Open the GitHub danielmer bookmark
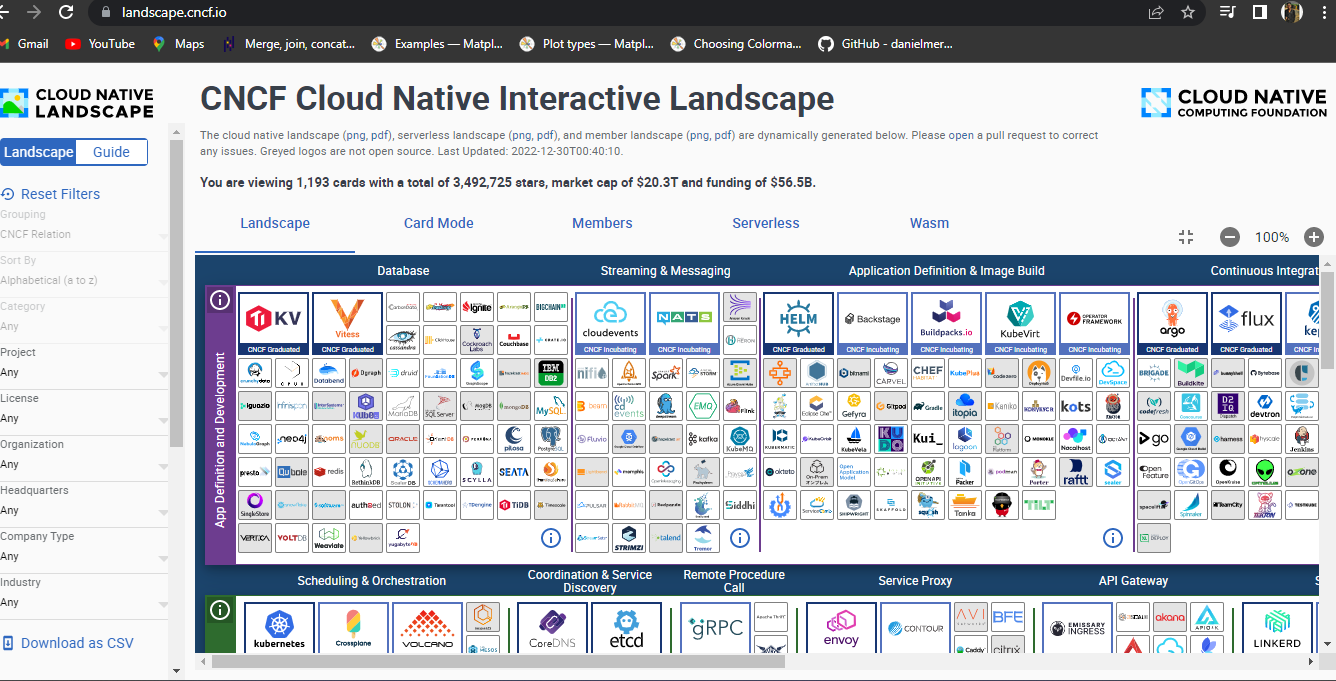This screenshot has width=1336, height=681. [x=886, y=44]
